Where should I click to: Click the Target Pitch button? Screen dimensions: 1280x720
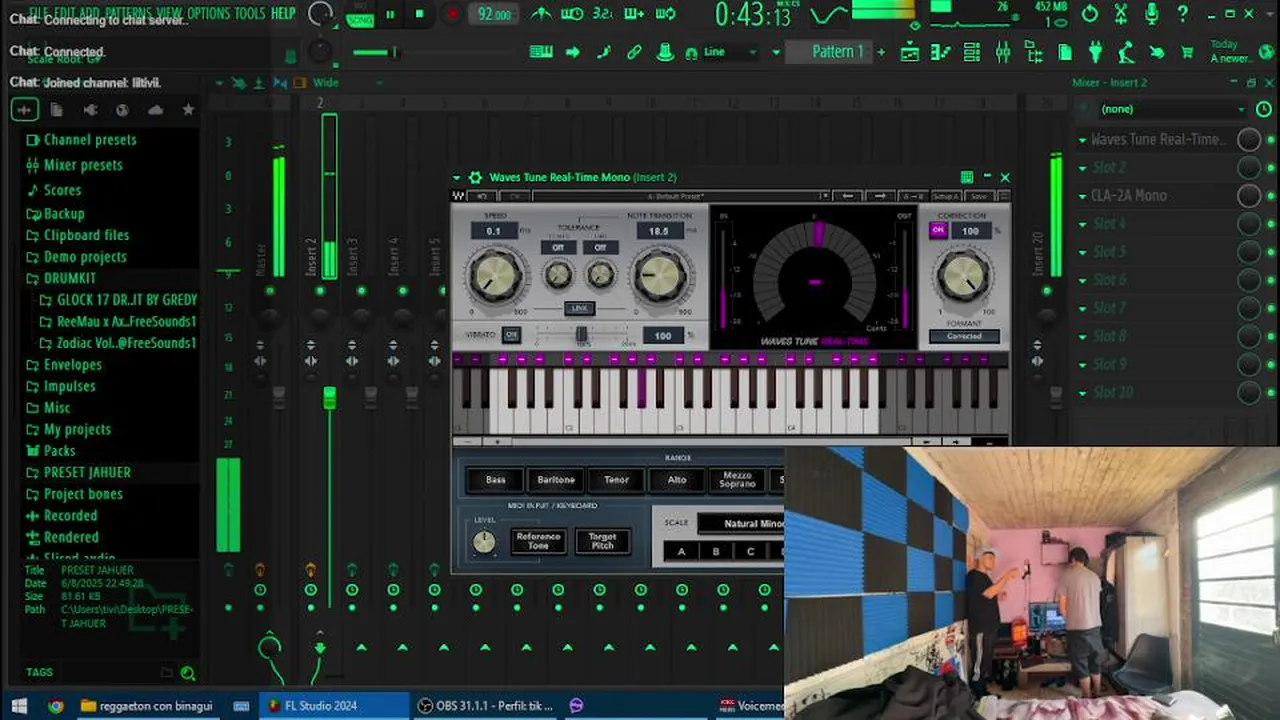(602, 541)
